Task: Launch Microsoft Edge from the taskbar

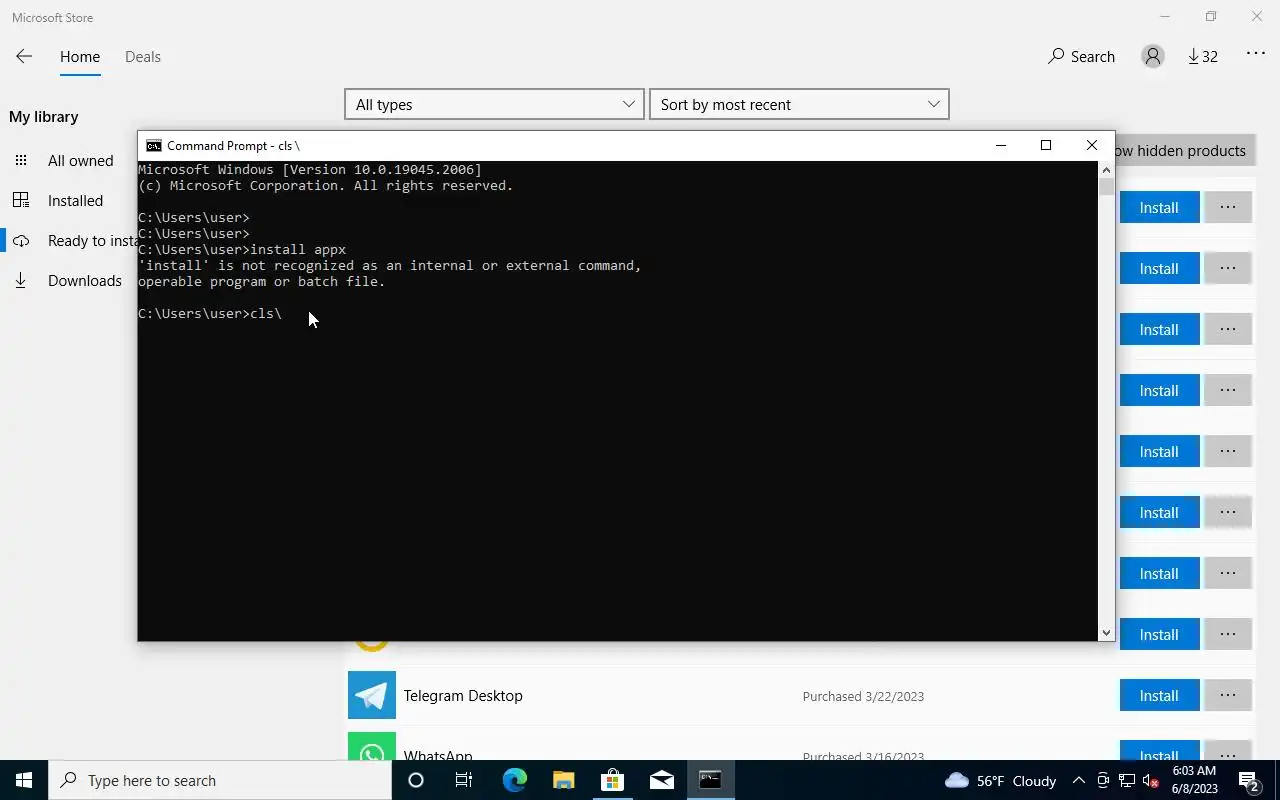Action: (x=514, y=780)
